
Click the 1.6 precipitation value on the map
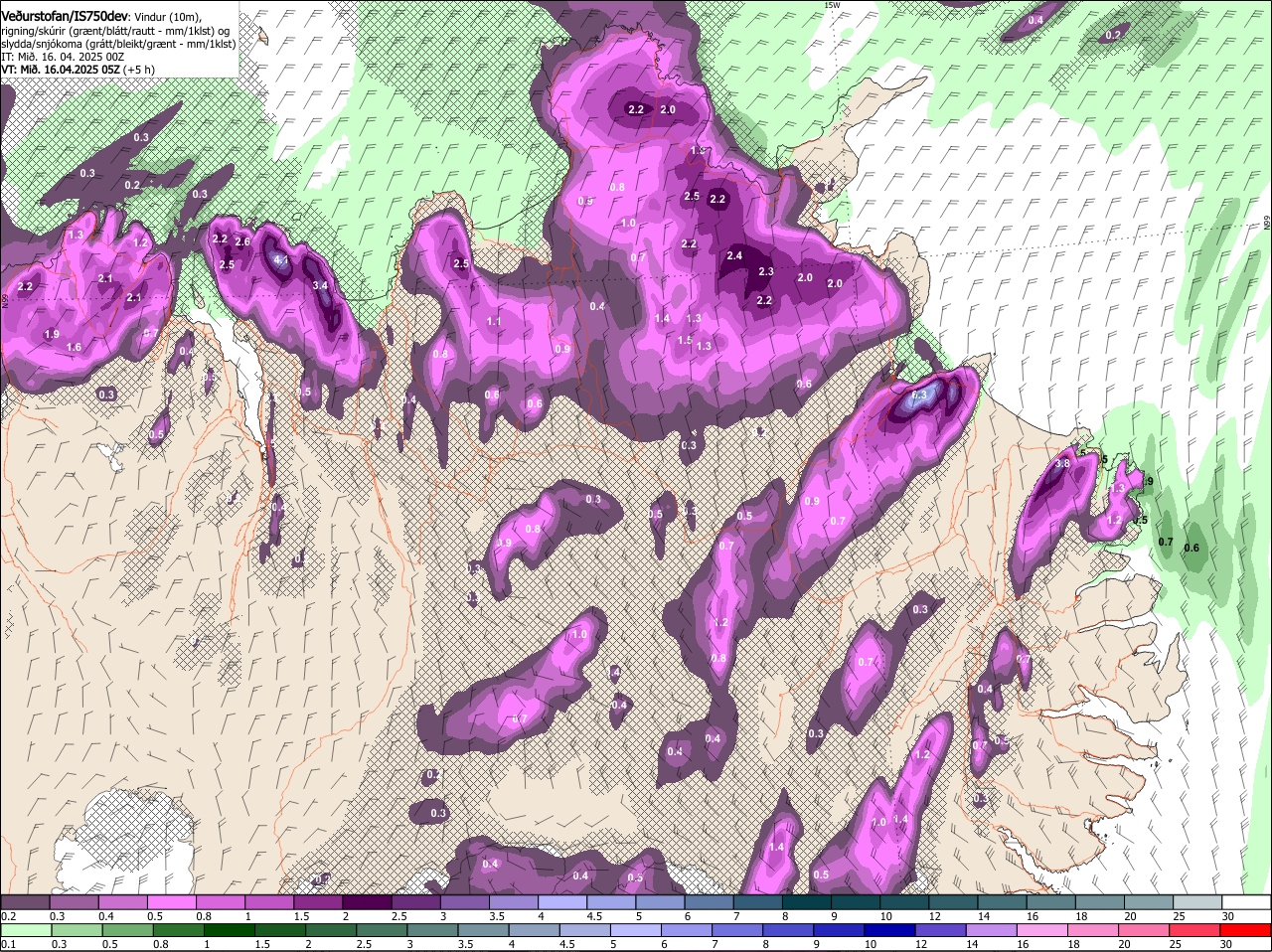tap(74, 347)
